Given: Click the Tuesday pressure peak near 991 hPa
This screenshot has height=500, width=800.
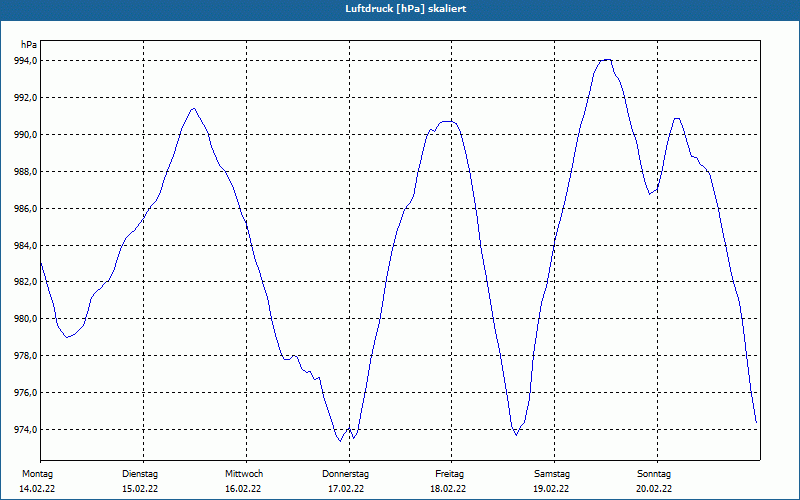Looking at the screenshot, I should click(193, 109).
